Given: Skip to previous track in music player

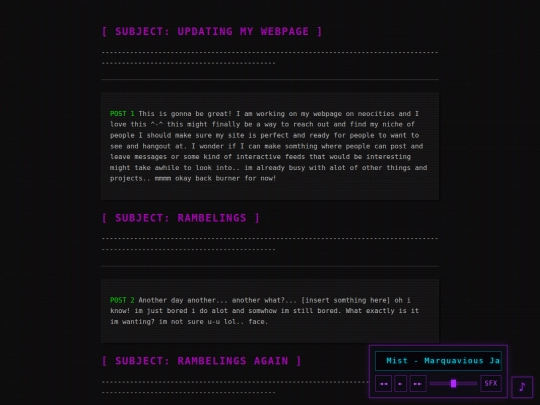Looking at the screenshot, I should click(x=383, y=384).
